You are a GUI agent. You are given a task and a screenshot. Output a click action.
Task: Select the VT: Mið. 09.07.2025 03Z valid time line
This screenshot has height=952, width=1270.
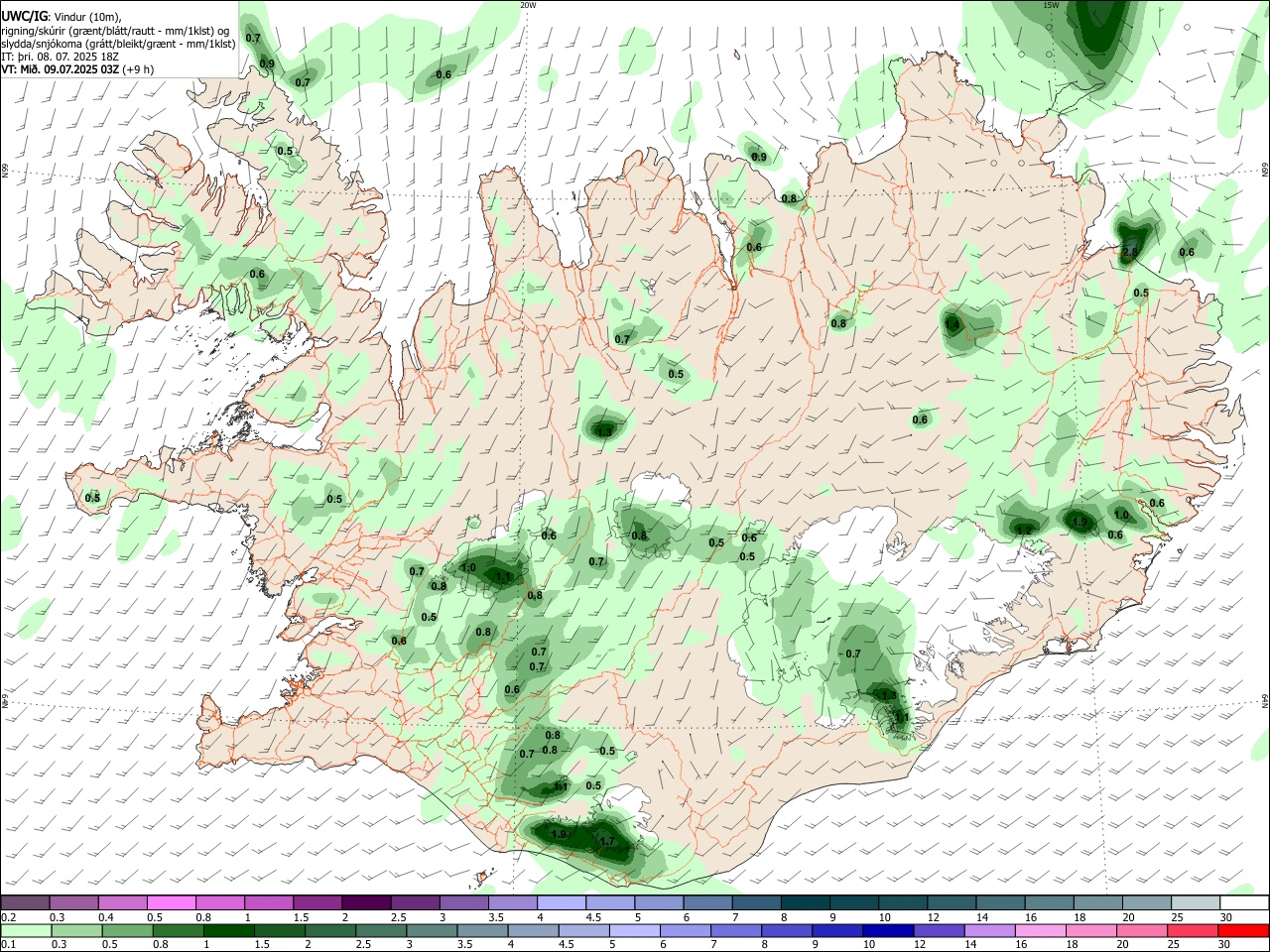(x=77, y=69)
